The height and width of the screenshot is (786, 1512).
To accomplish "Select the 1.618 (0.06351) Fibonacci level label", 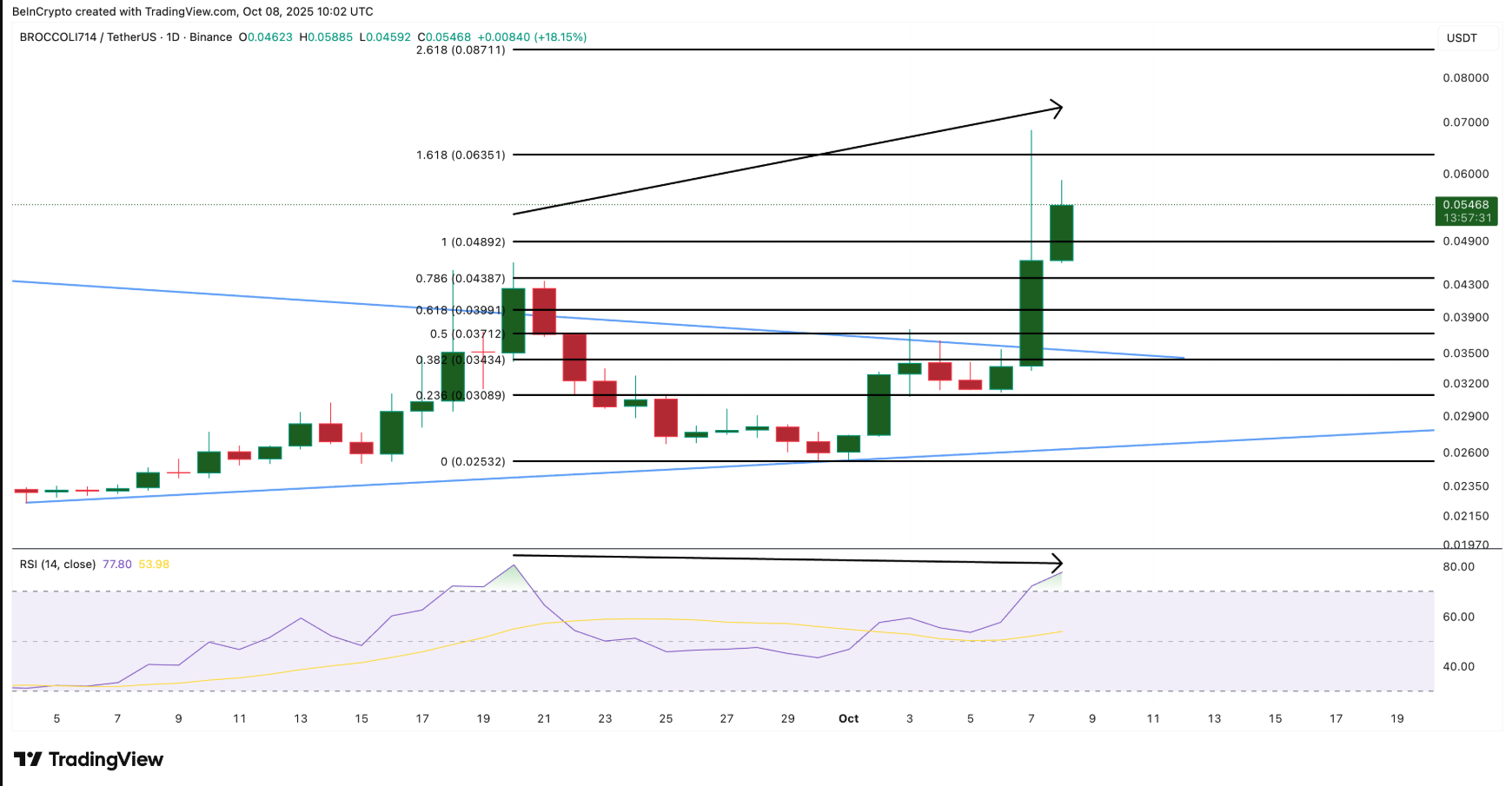I will point(460,155).
